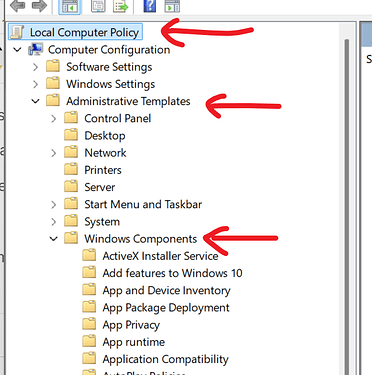Click the console tree vertical scrollbar
Viewport: 372px width, 375px height.
[x=347, y=207]
